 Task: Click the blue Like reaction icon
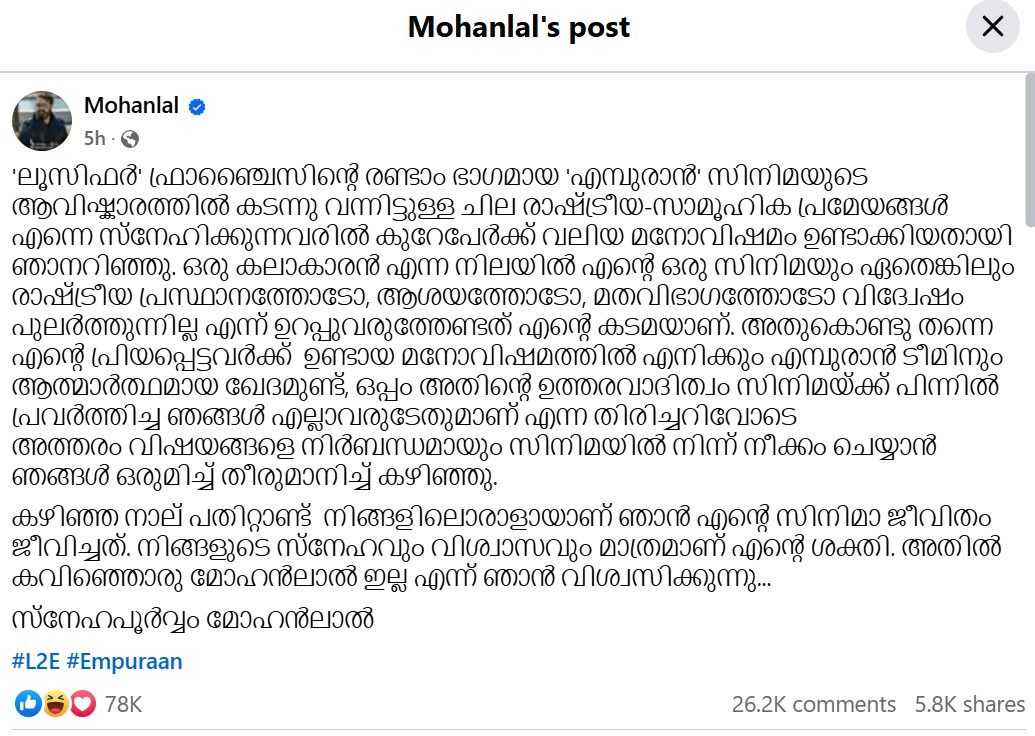tap(28, 704)
